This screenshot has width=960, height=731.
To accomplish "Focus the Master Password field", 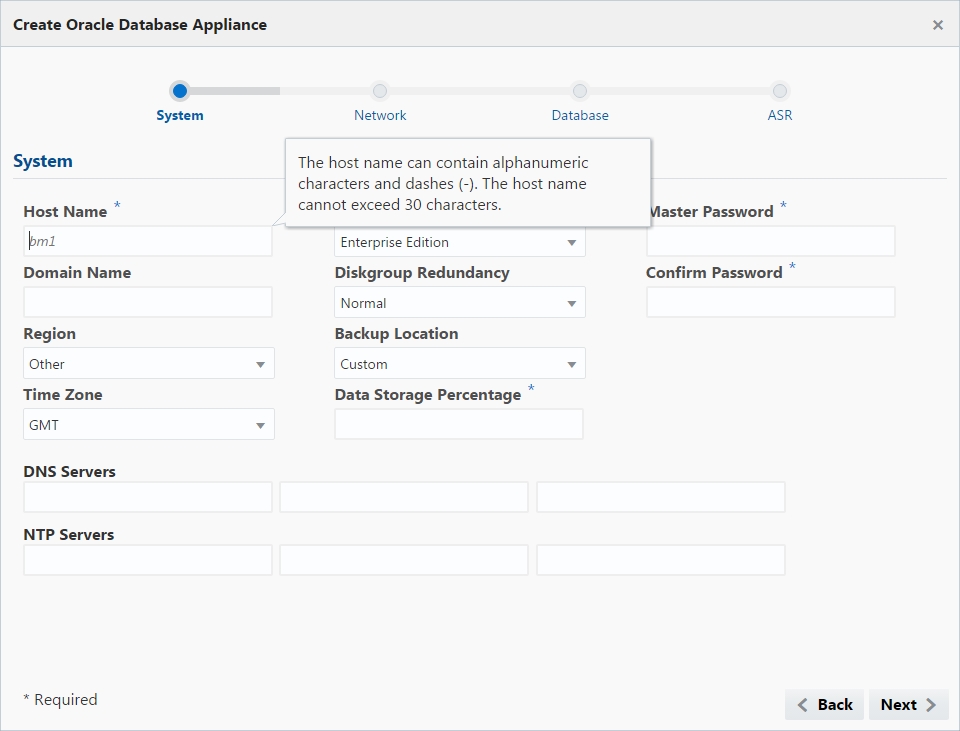I will click(771, 241).
